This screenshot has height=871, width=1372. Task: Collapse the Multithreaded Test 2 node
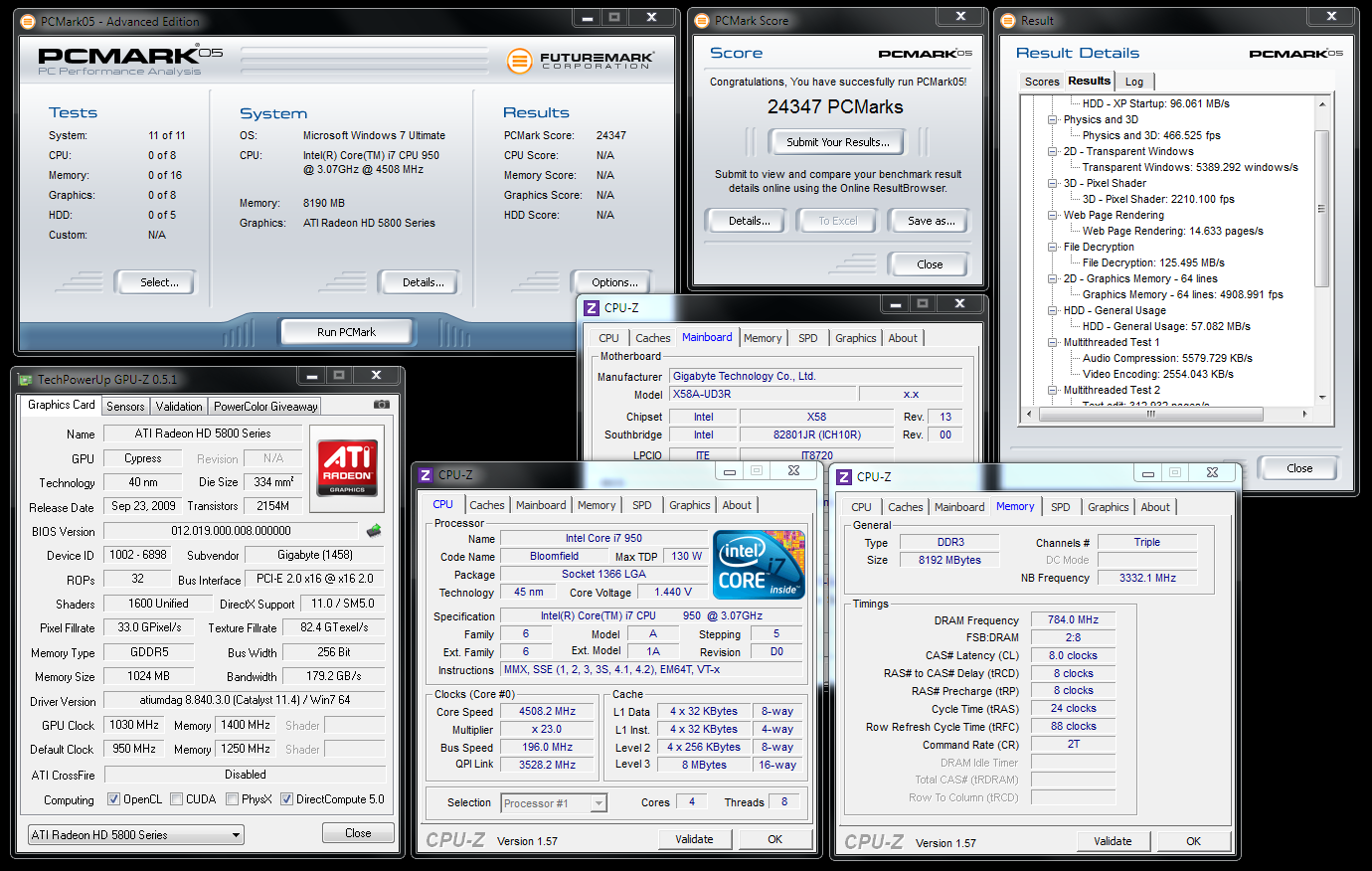[x=1053, y=390]
